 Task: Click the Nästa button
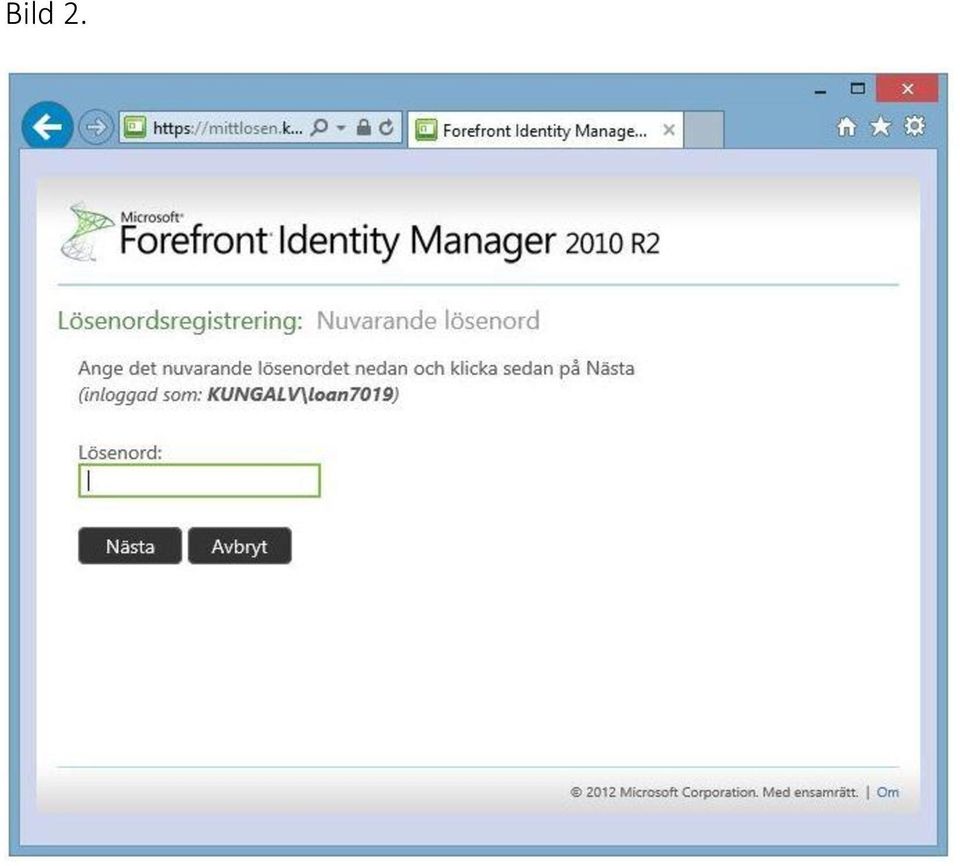[130, 546]
